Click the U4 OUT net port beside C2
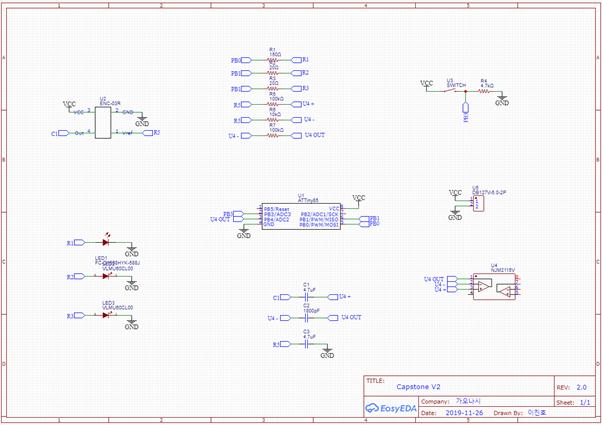Screen dimensions: 602x425 coord(347,318)
